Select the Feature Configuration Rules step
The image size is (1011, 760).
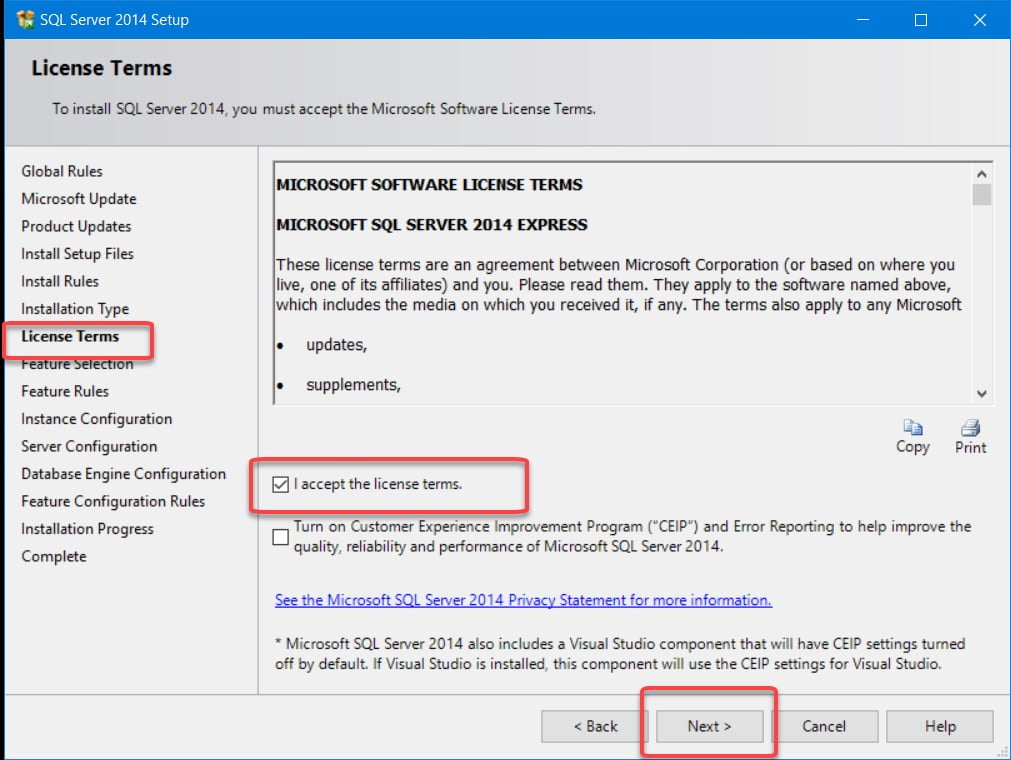click(113, 502)
